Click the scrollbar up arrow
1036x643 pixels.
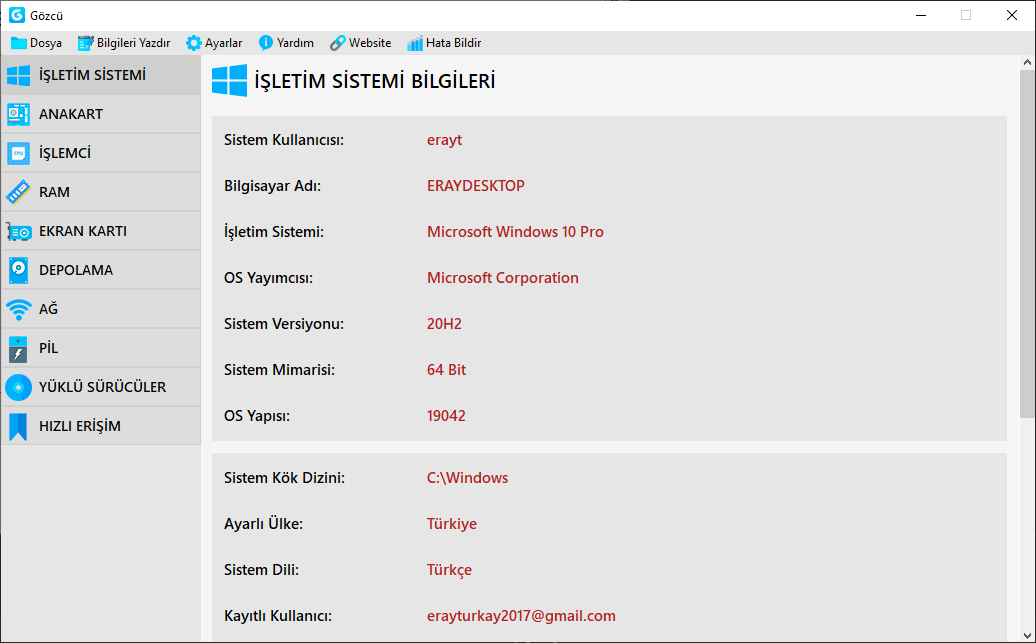[x=1027, y=62]
